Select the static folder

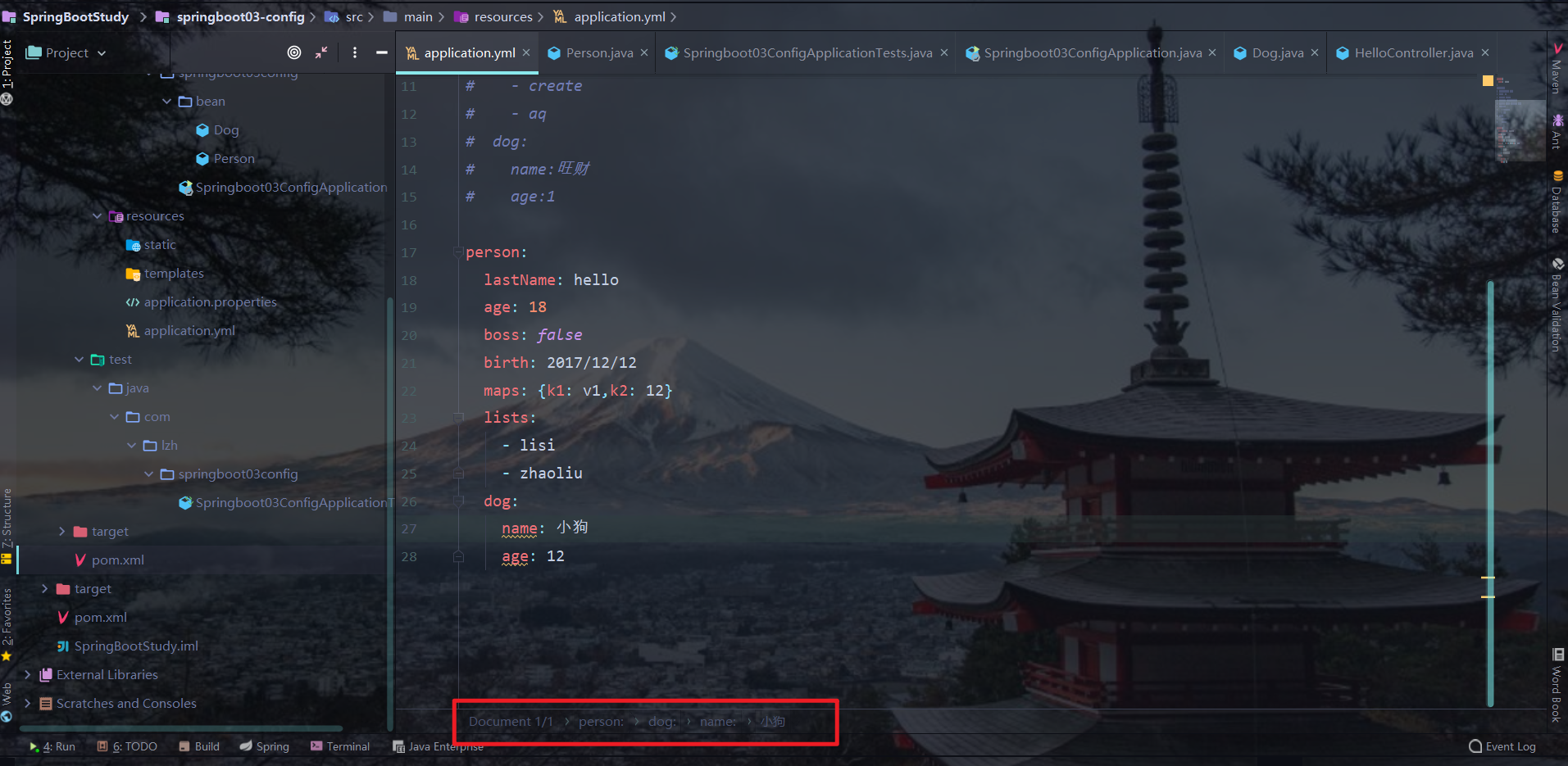(x=151, y=245)
